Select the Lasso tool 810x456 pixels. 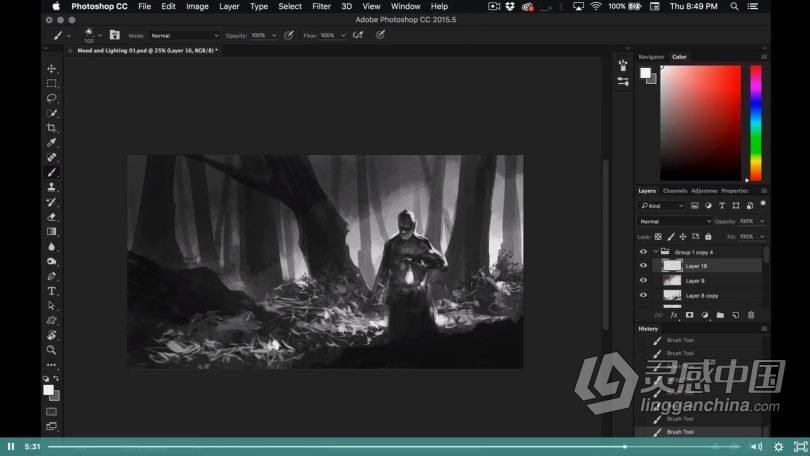[x=51, y=98]
